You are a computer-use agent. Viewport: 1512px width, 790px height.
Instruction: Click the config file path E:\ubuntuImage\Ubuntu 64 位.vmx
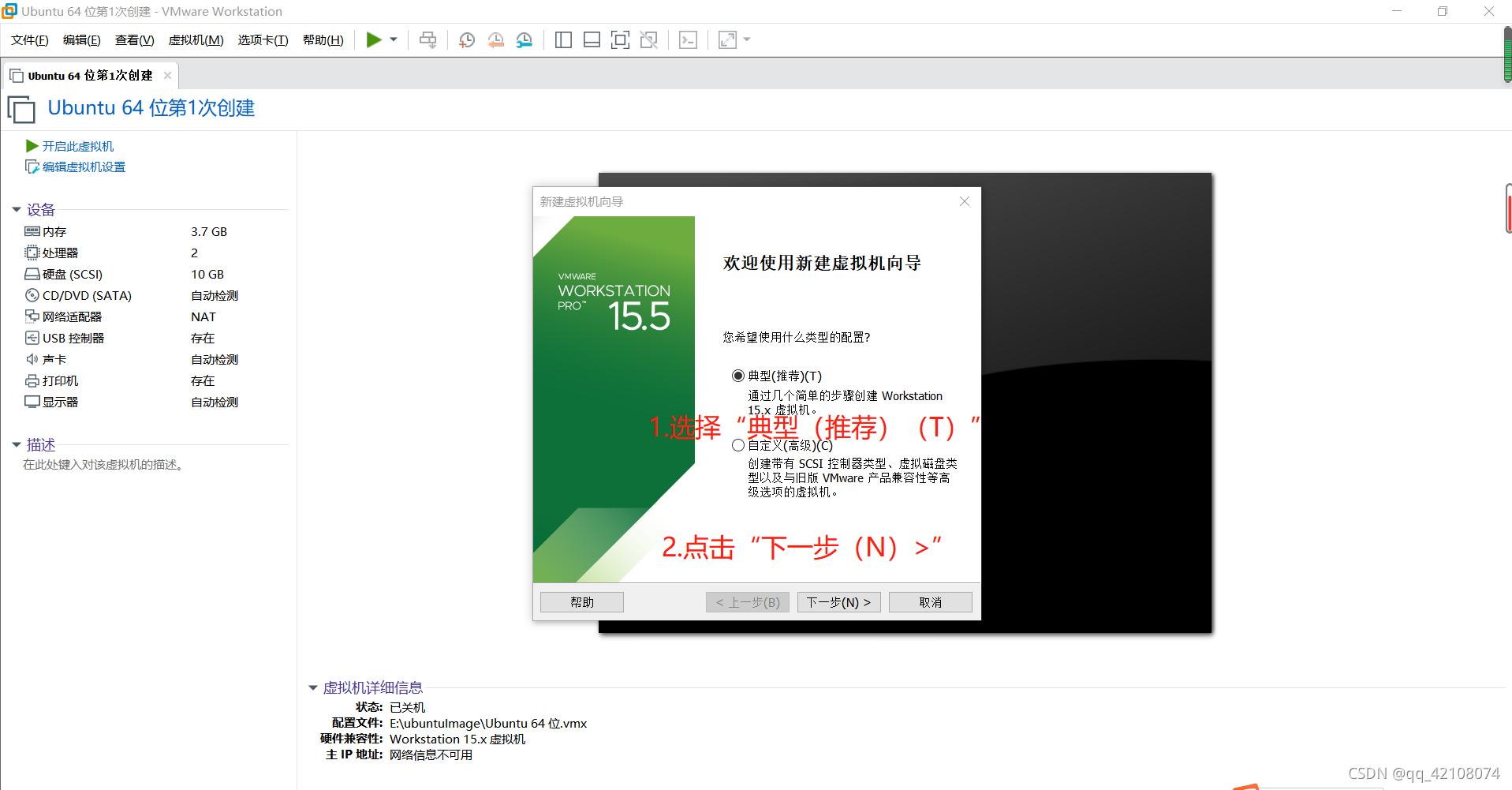pyautogui.click(x=488, y=724)
